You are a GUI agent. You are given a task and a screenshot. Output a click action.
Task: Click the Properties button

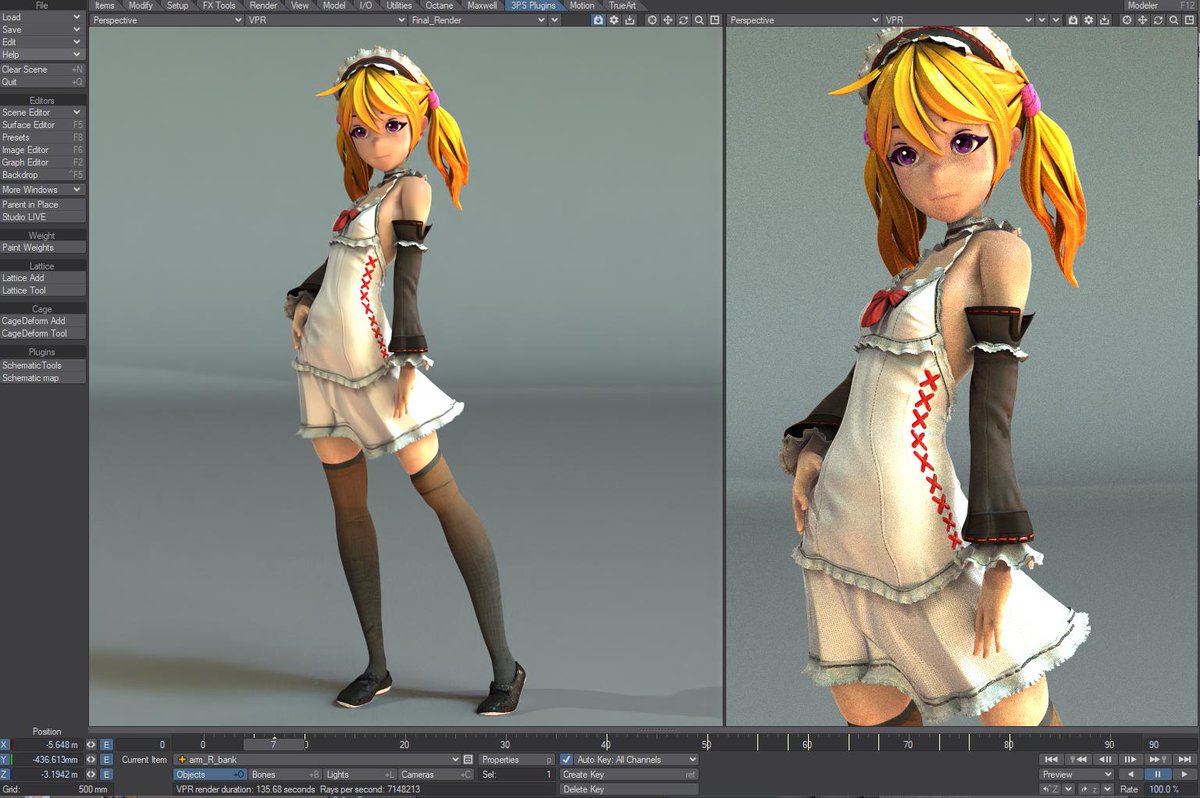coord(517,760)
